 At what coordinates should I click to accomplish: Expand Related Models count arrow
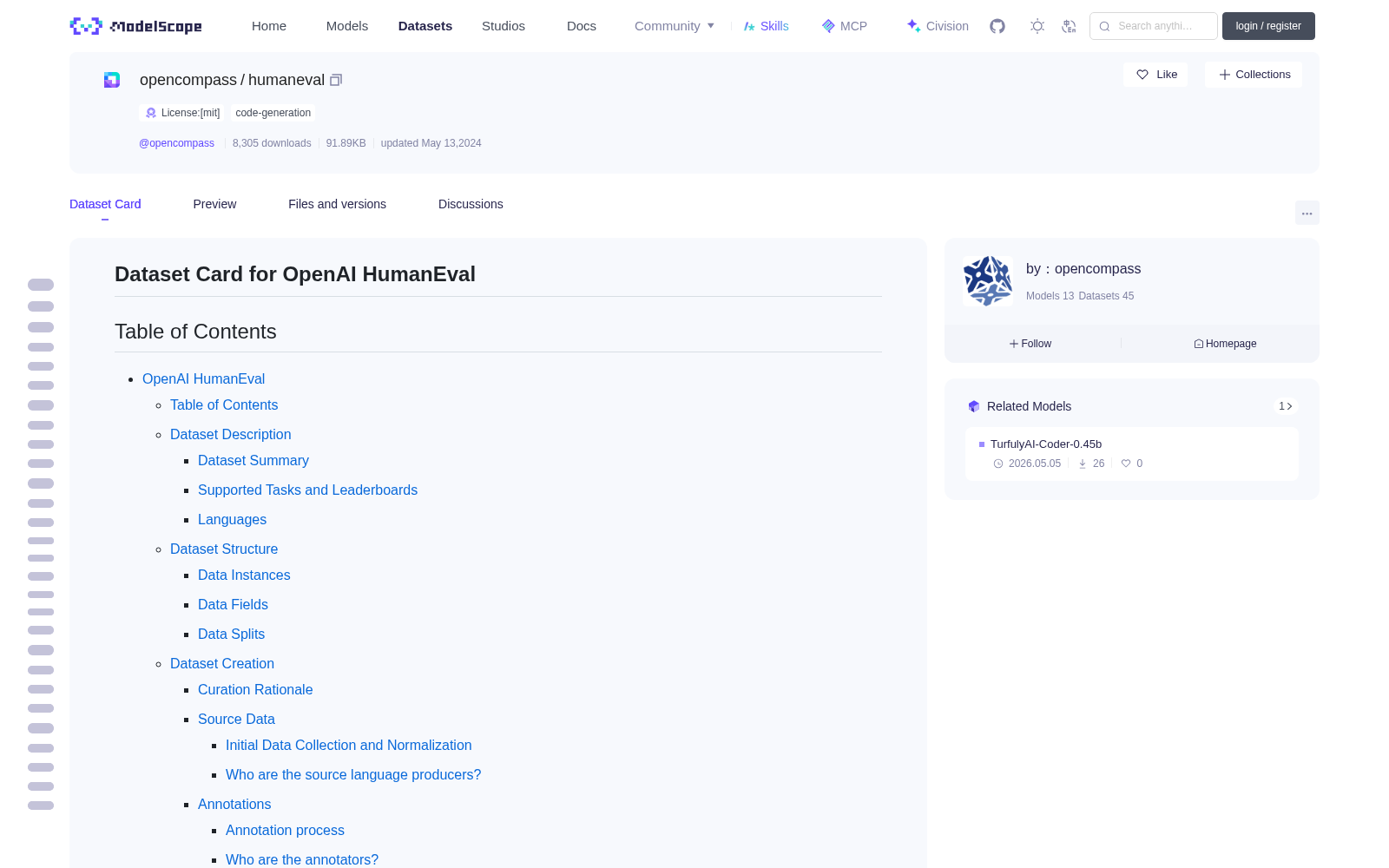pos(1286,406)
